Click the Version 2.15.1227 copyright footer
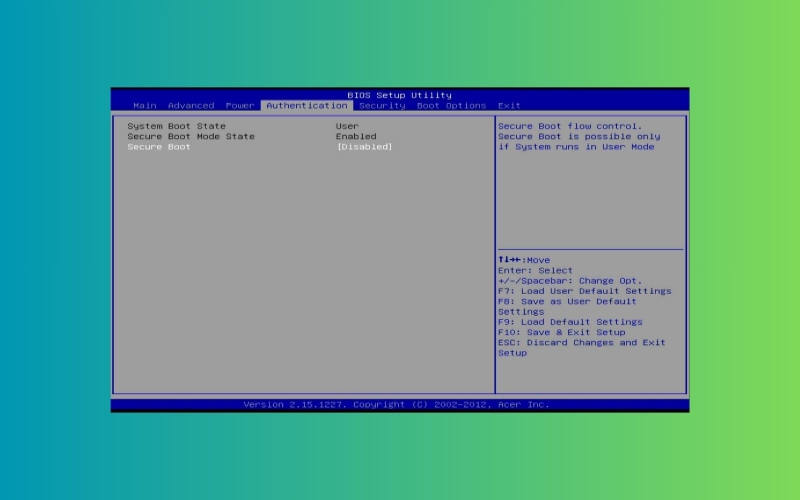This screenshot has height=500, width=800. 396,405
